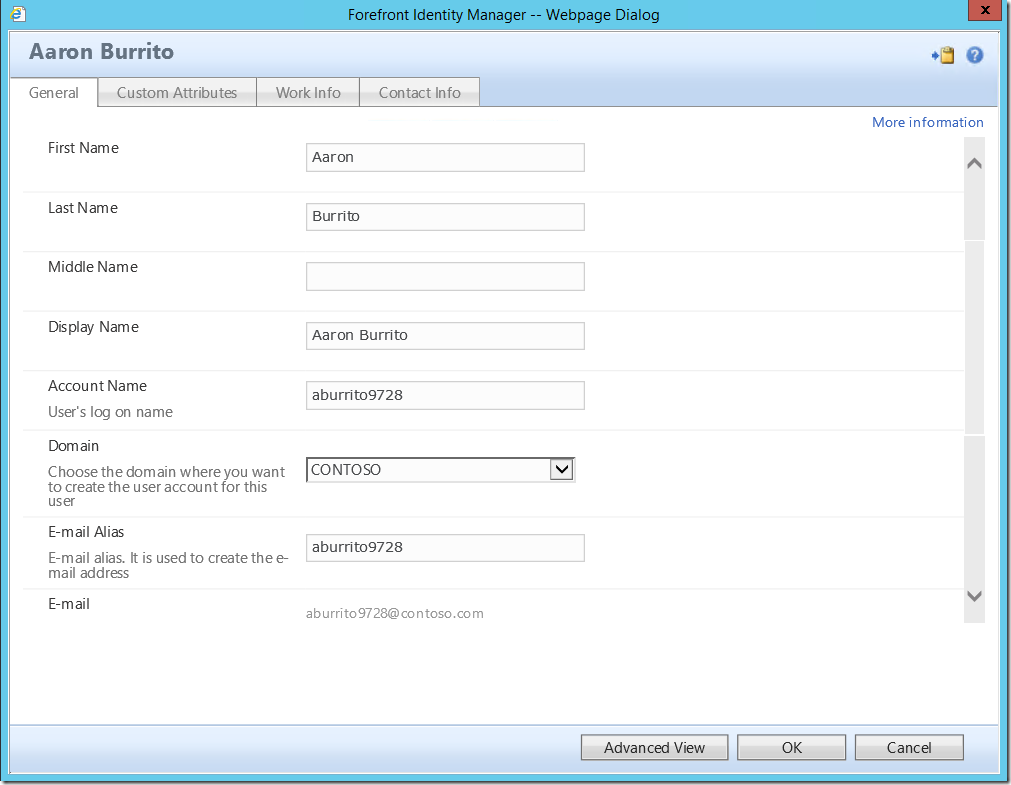Switch to the General tab

54,93
